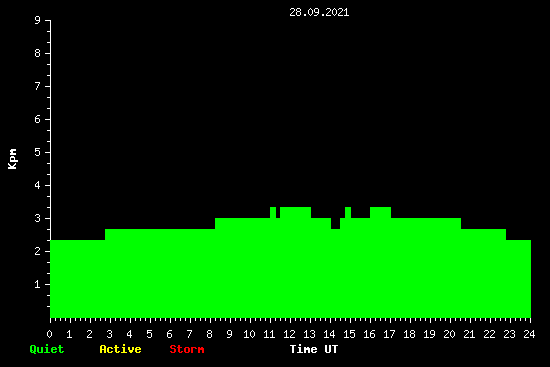The width and height of the screenshot is (550, 367).
Task: Click the narrow green spike just after hour 11
Action: coord(273,213)
